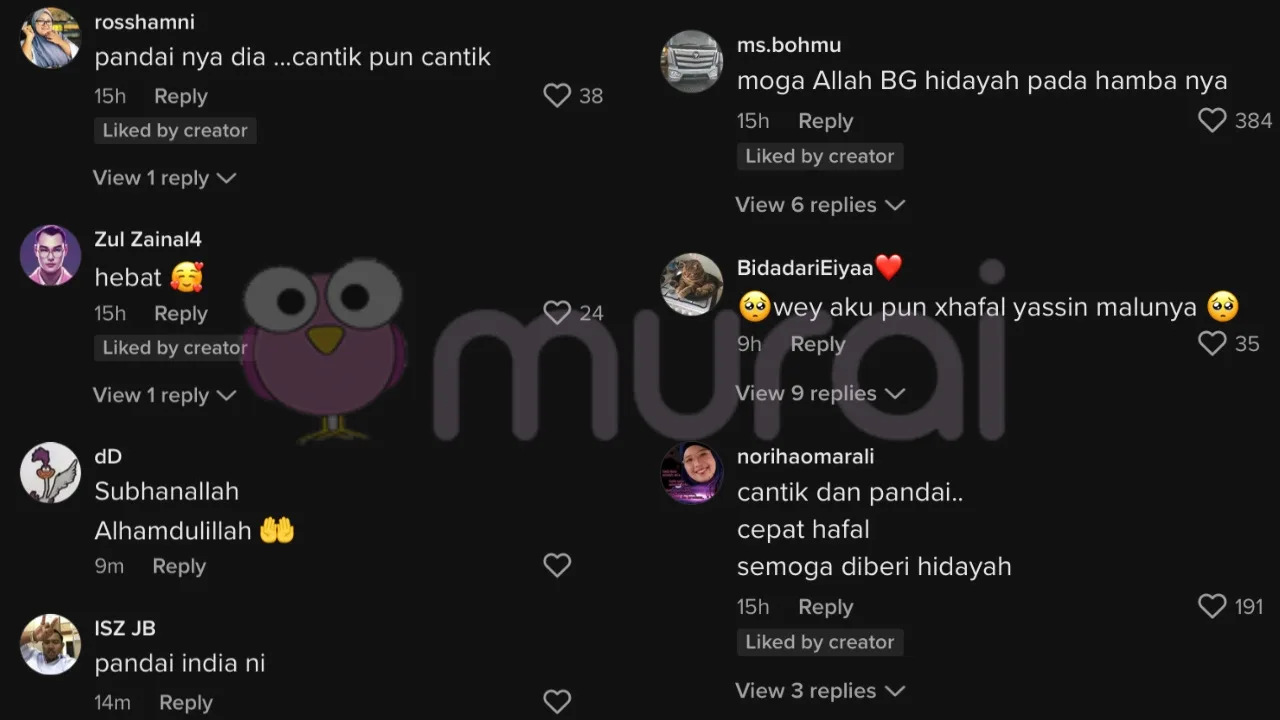Screen dimensions: 1280x720
Task: Like ms.bohmu's comment with 384 likes
Action: pos(1212,121)
